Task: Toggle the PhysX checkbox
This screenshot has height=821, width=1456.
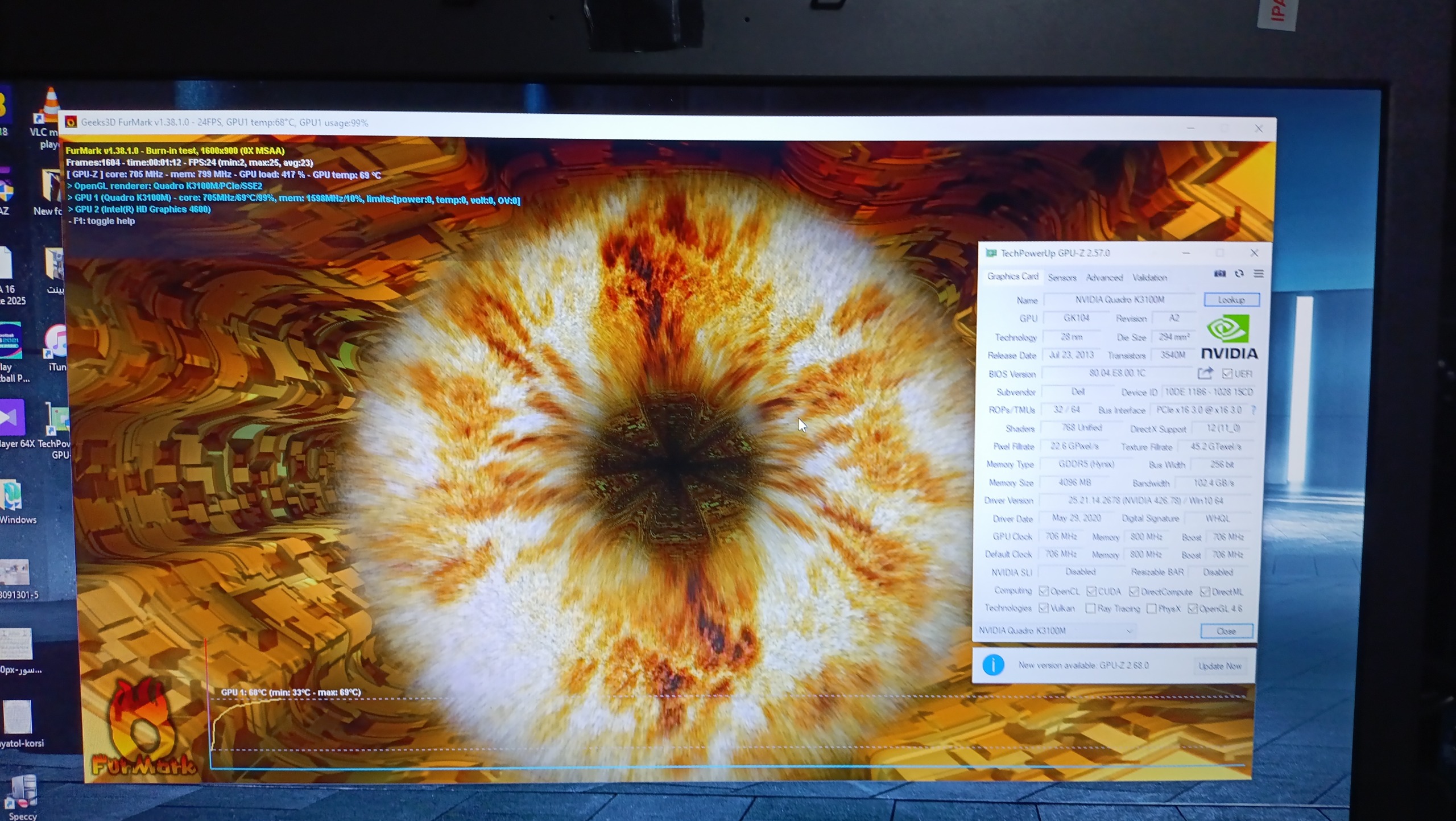Action: click(x=1152, y=608)
